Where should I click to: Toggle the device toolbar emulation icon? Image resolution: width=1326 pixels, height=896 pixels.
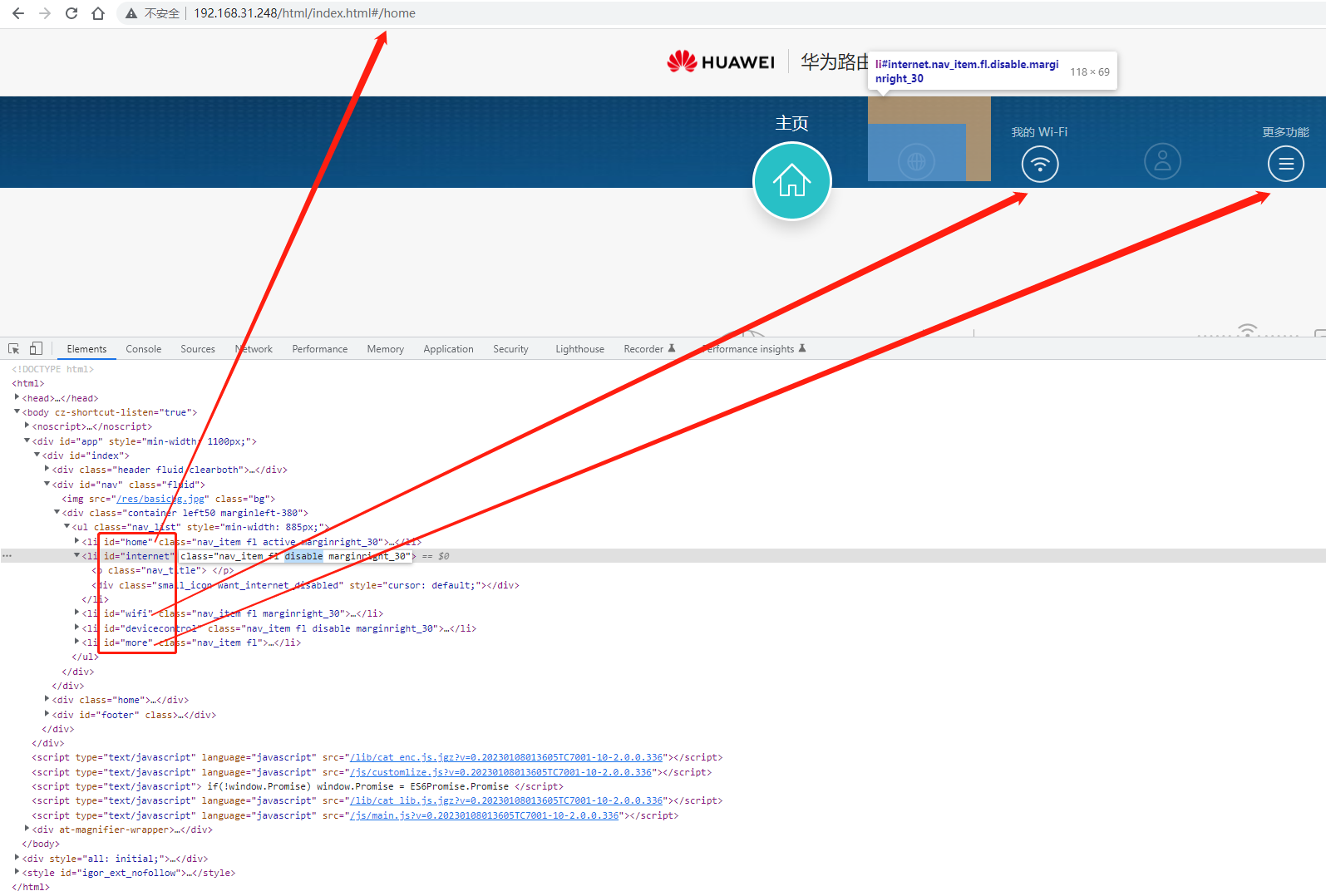click(x=36, y=349)
